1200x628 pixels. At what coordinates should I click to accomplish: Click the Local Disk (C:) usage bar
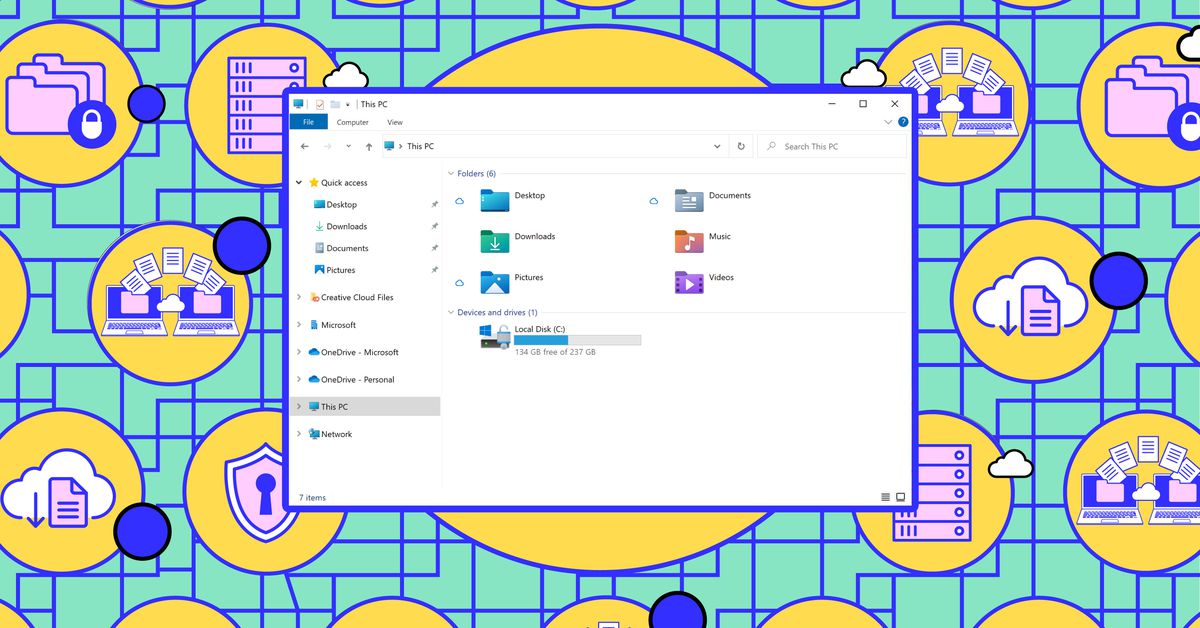(578, 341)
